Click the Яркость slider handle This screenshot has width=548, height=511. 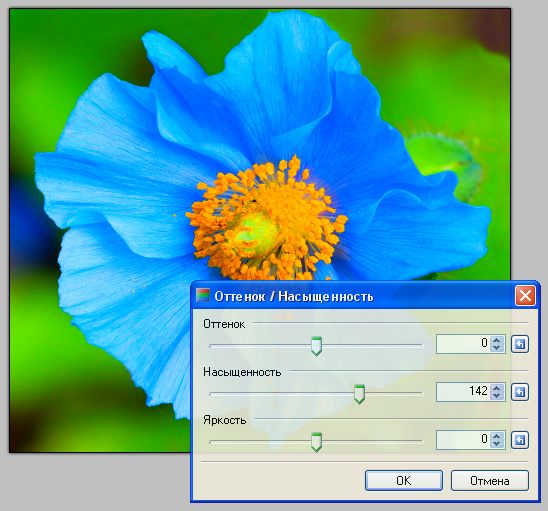pos(316,442)
